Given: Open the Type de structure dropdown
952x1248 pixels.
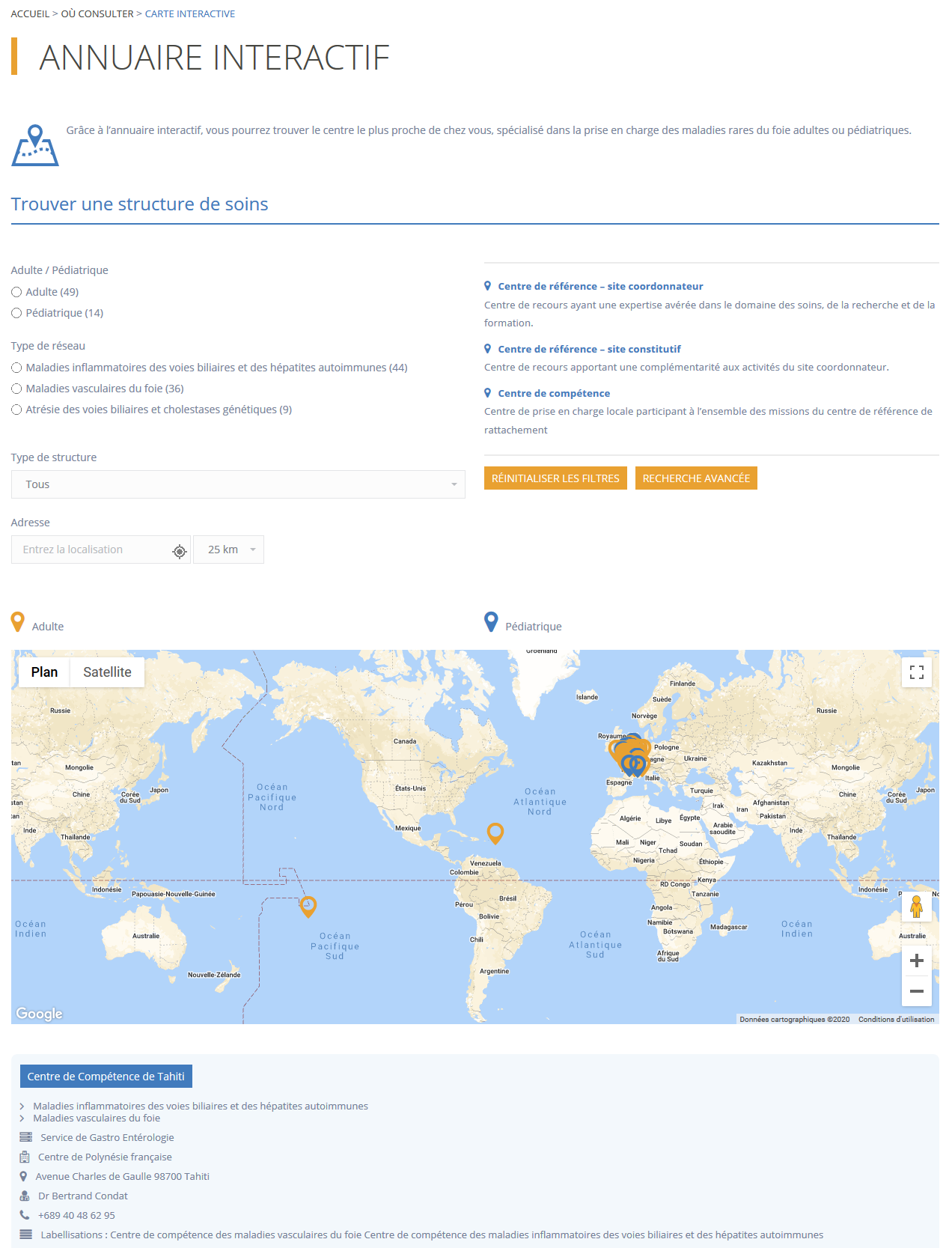Looking at the screenshot, I should (238, 484).
